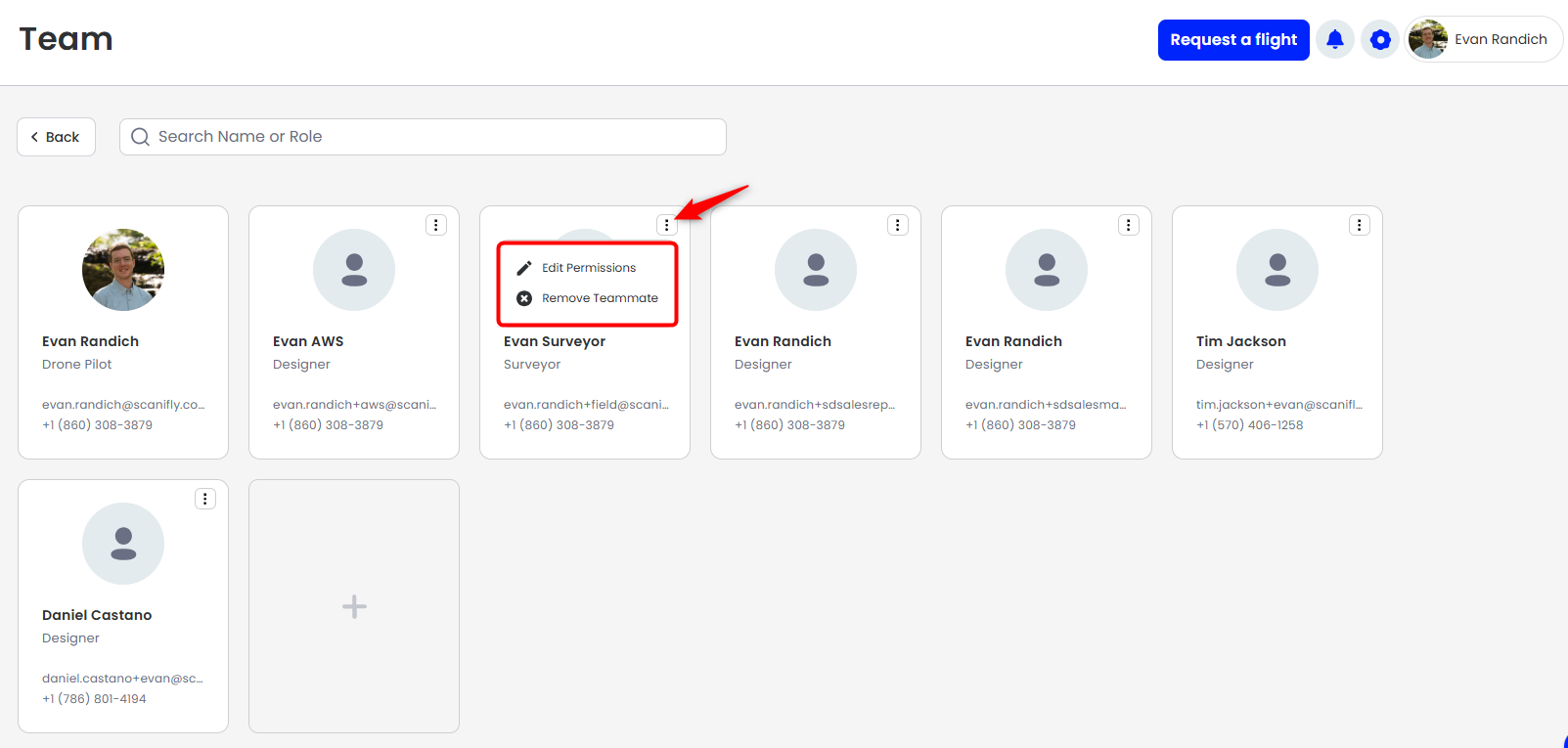Click the search magnifier icon
1568x748 pixels.
pos(141,137)
